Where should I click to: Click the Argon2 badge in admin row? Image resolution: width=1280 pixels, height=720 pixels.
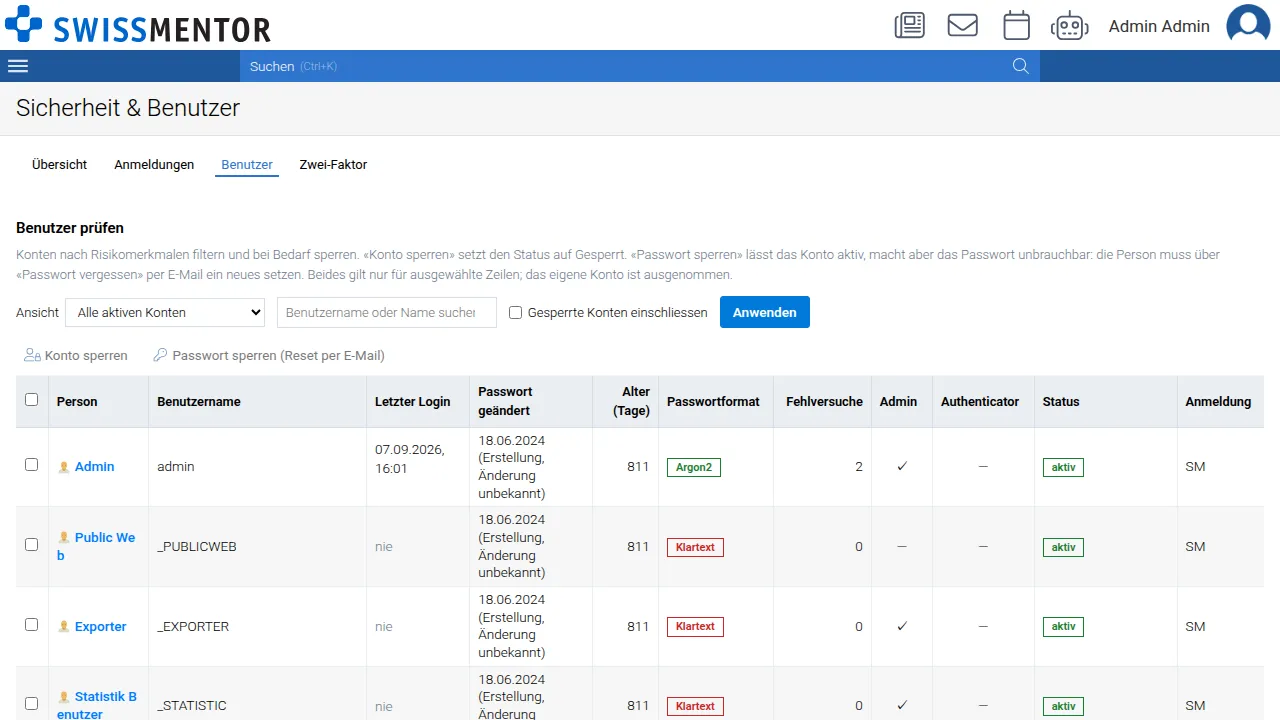pyautogui.click(x=694, y=467)
